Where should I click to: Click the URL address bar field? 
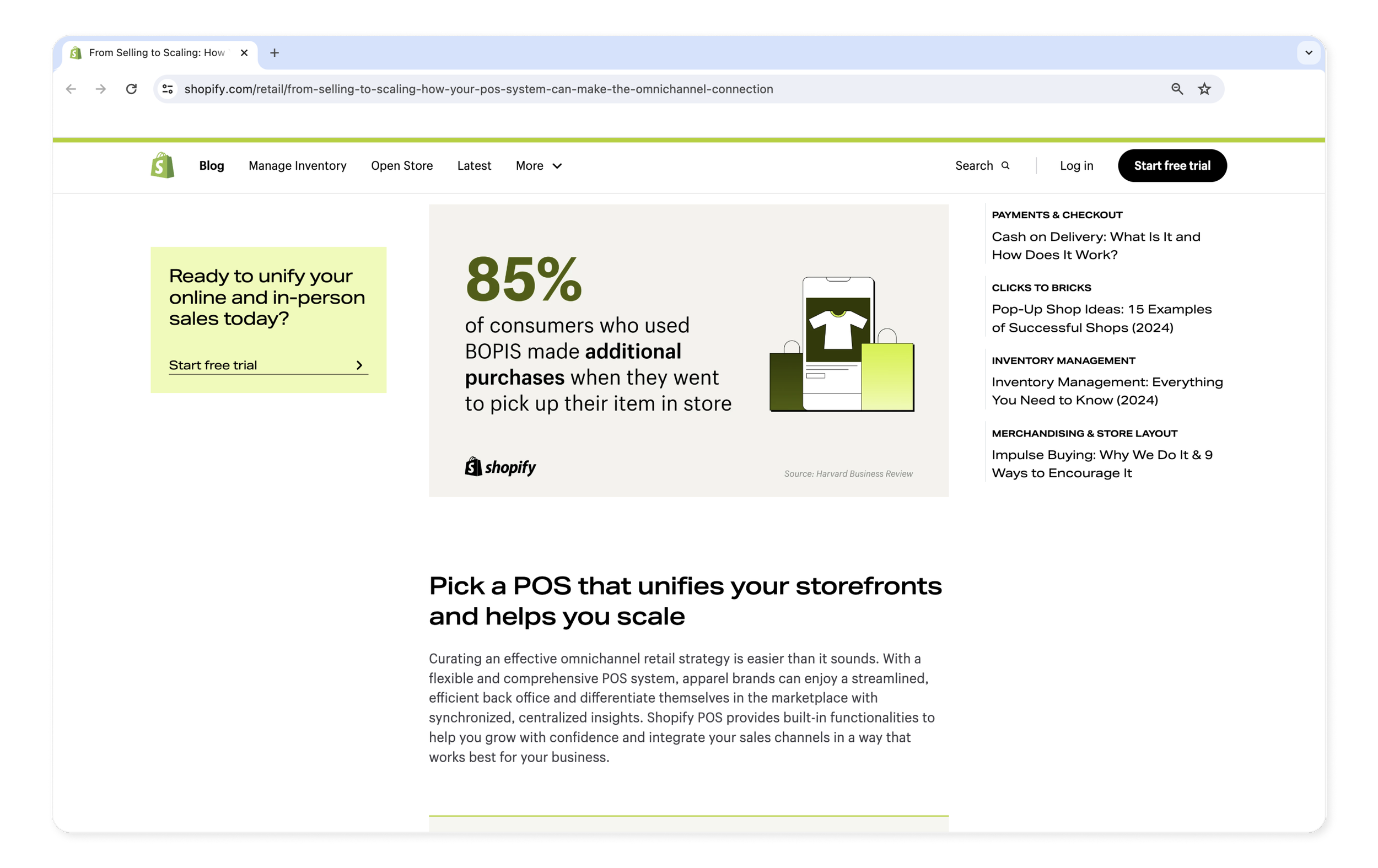[629, 89]
